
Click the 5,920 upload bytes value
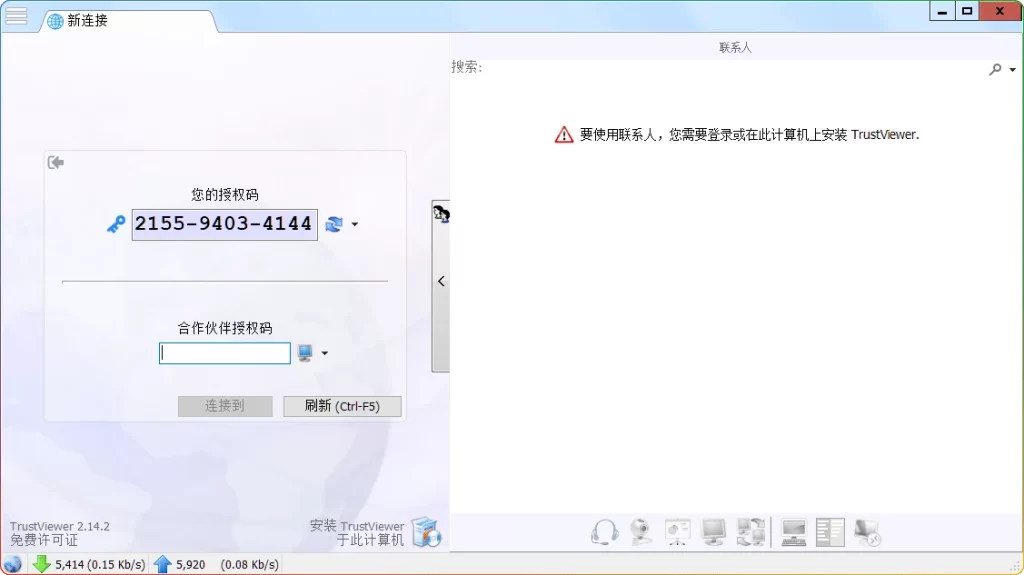point(191,565)
